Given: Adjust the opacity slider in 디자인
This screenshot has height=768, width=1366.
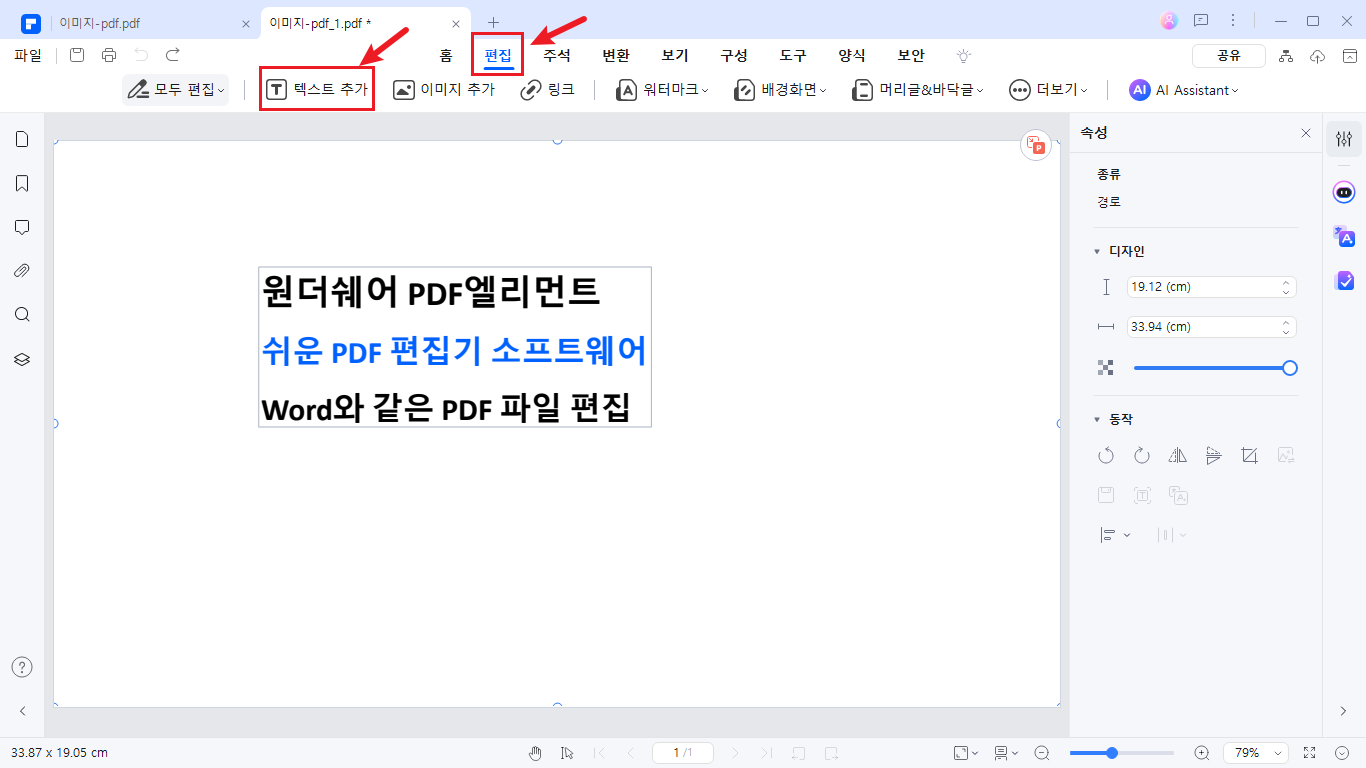Looking at the screenshot, I should tap(1215, 368).
